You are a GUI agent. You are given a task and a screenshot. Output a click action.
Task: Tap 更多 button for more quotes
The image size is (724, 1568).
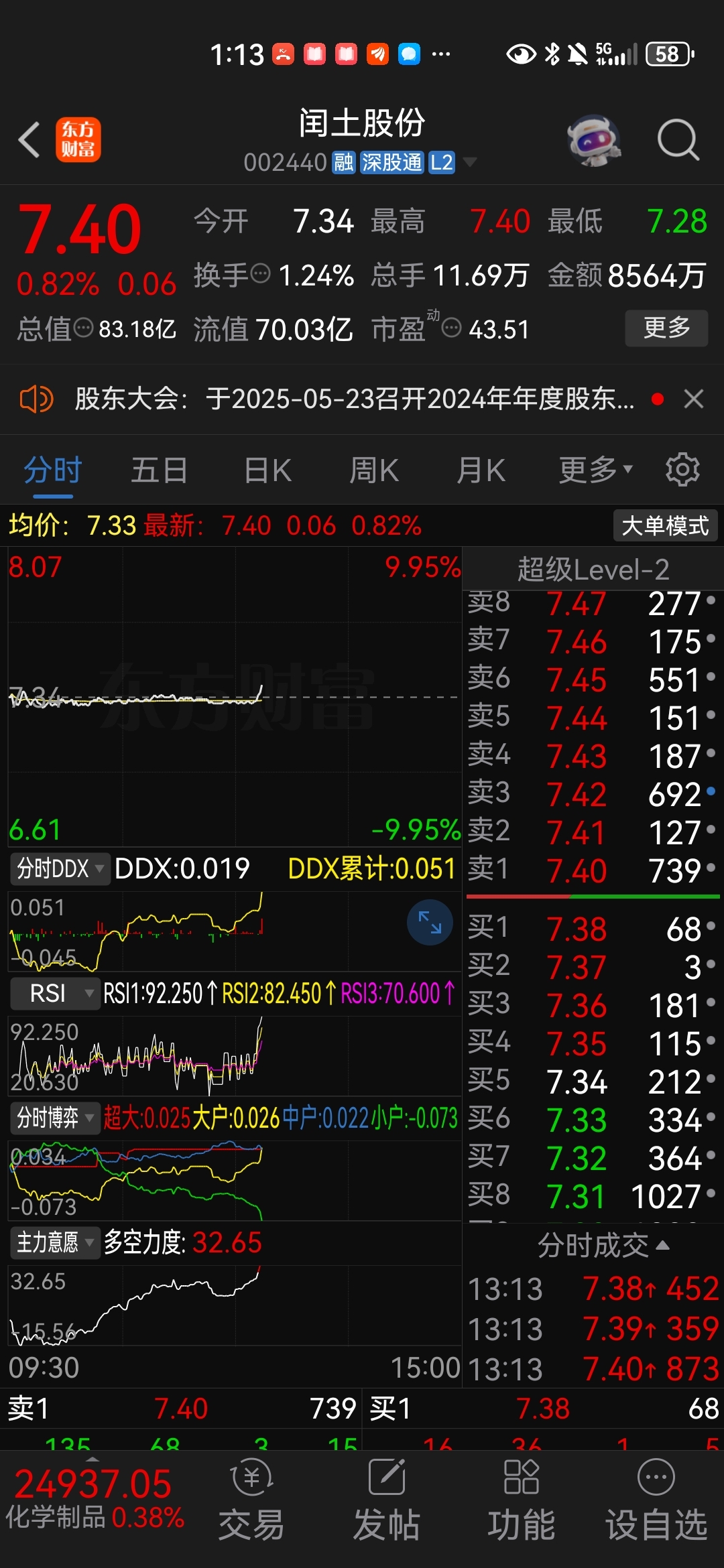pyautogui.click(x=666, y=328)
